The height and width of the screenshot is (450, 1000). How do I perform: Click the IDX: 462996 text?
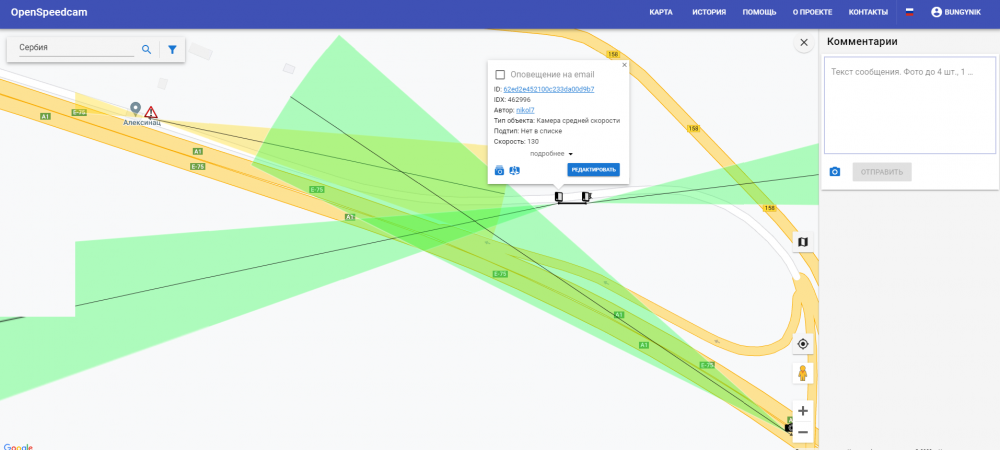click(512, 100)
